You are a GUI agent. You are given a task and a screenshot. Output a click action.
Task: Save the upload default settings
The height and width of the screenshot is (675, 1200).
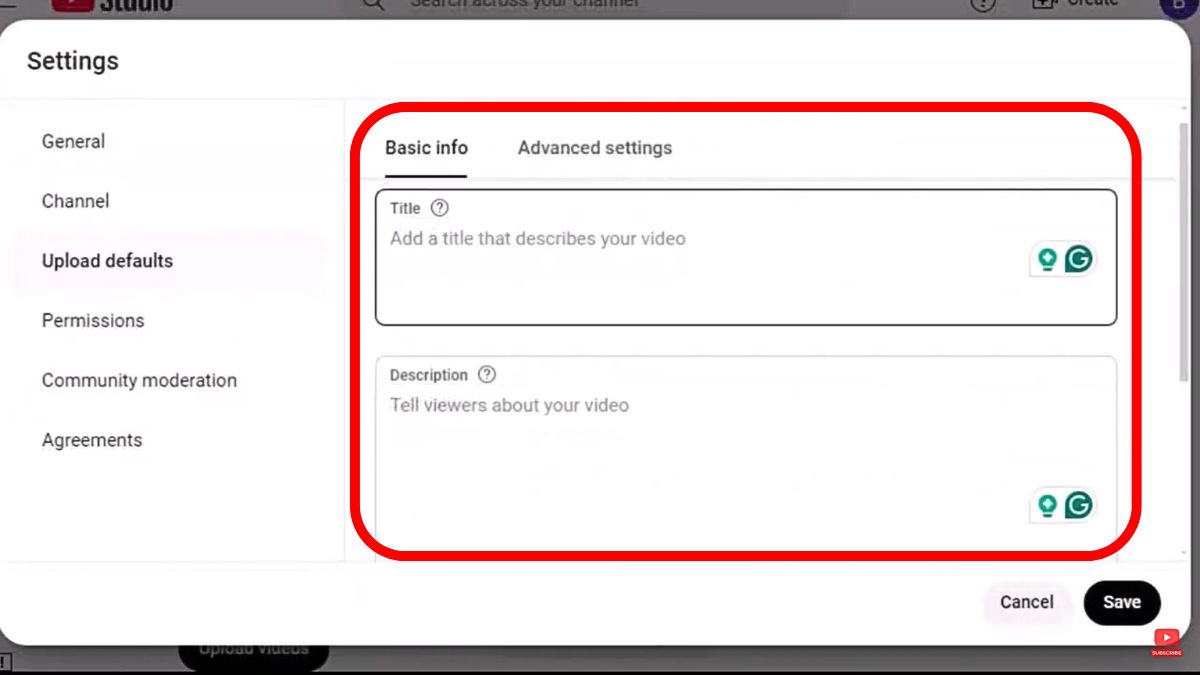tap(1122, 602)
